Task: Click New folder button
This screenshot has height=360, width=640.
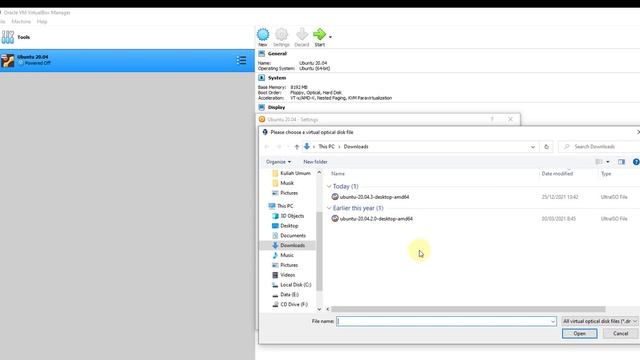Action: click(x=315, y=162)
